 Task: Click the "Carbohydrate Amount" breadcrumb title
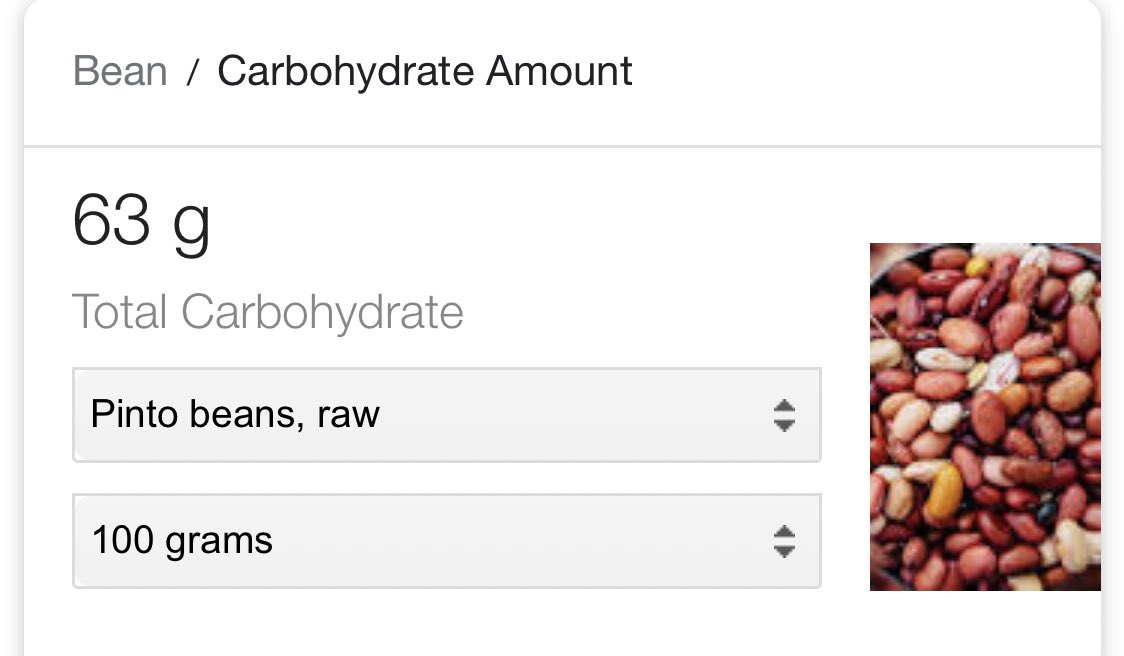pyautogui.click(x=424, y=72)
